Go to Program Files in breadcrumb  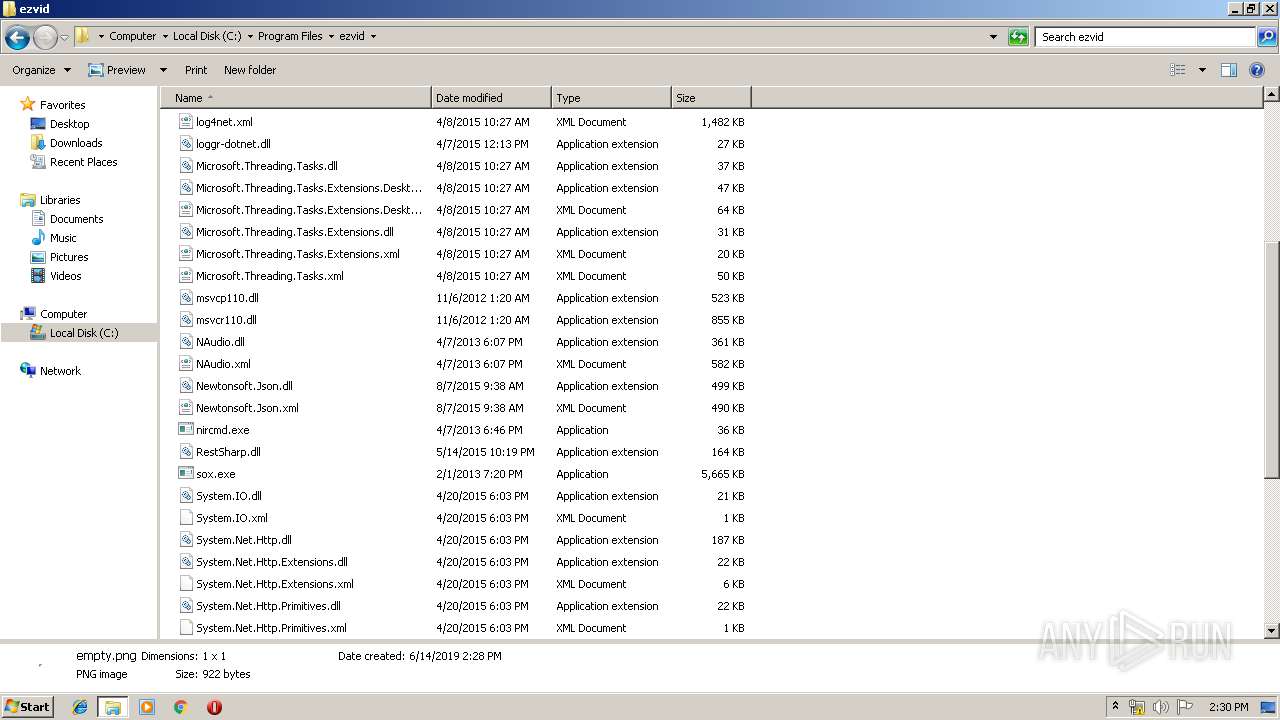point(290,36)
